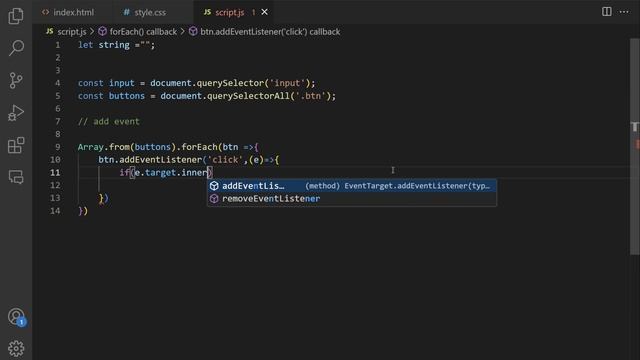
Task: Open the Explorer view in activity bar
Action: click(x=16, y=16)
